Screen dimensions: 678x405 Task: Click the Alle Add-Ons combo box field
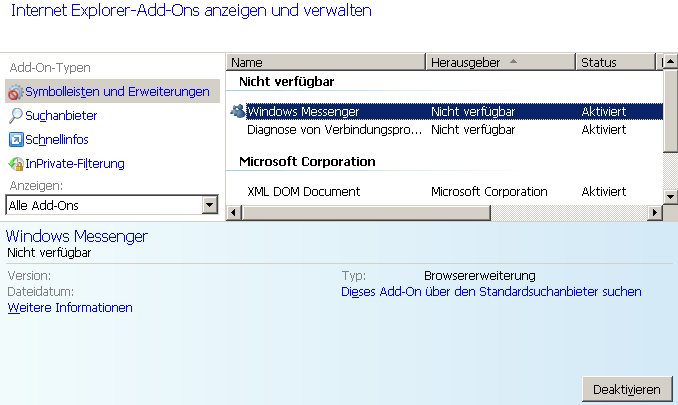point(112,205)
